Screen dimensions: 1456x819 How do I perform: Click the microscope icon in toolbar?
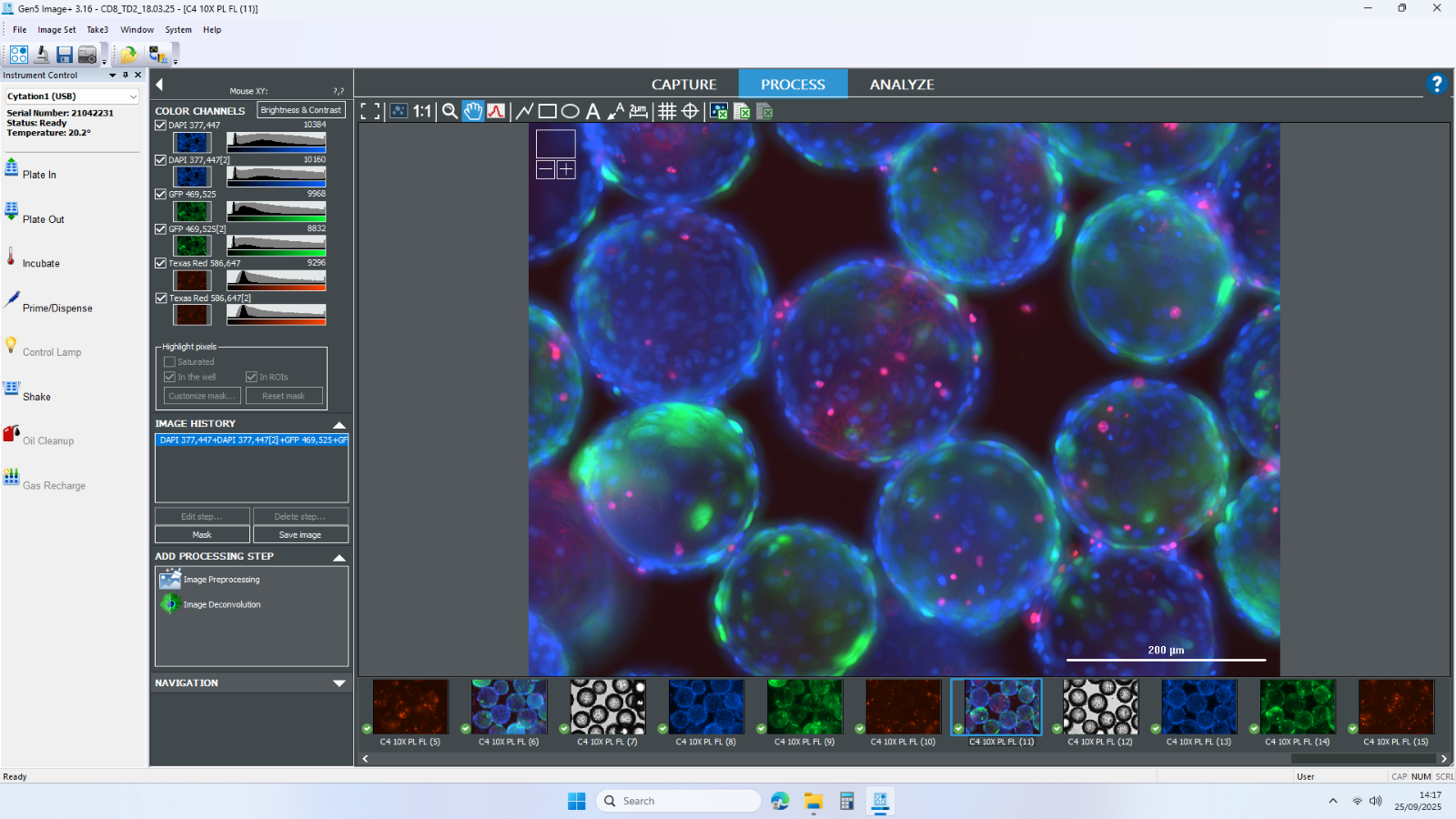coord(41,55)
